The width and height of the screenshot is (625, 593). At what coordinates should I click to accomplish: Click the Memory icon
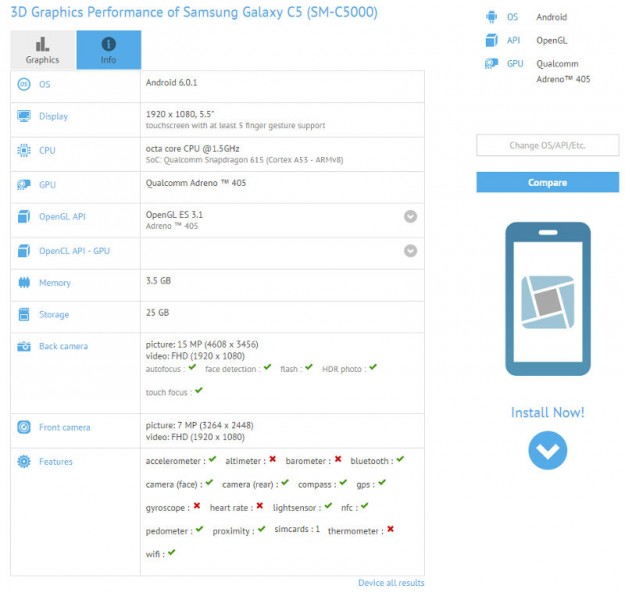click(x=24, y=283)
